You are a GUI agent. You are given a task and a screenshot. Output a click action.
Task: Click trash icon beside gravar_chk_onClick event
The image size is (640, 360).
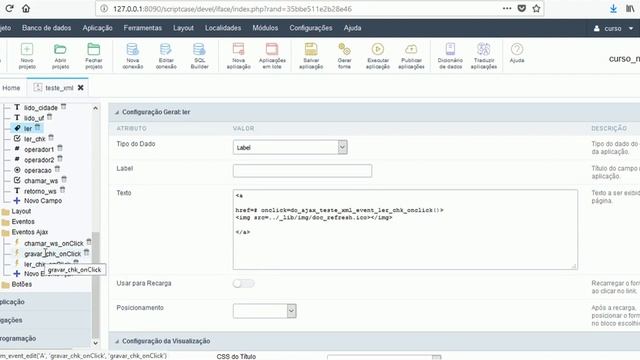point(87,253)
